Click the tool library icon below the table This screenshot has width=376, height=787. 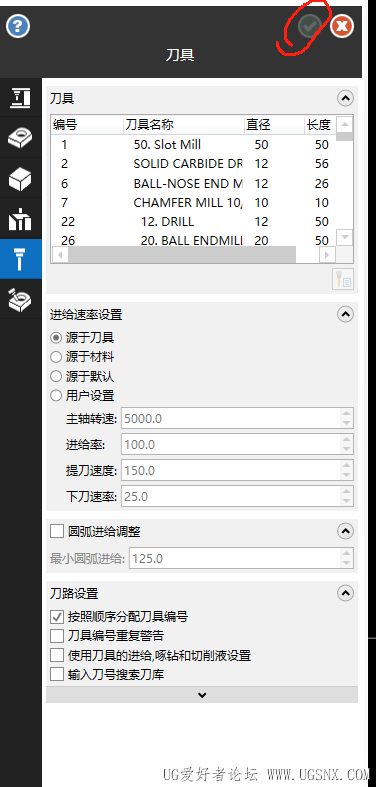(343, 280)
